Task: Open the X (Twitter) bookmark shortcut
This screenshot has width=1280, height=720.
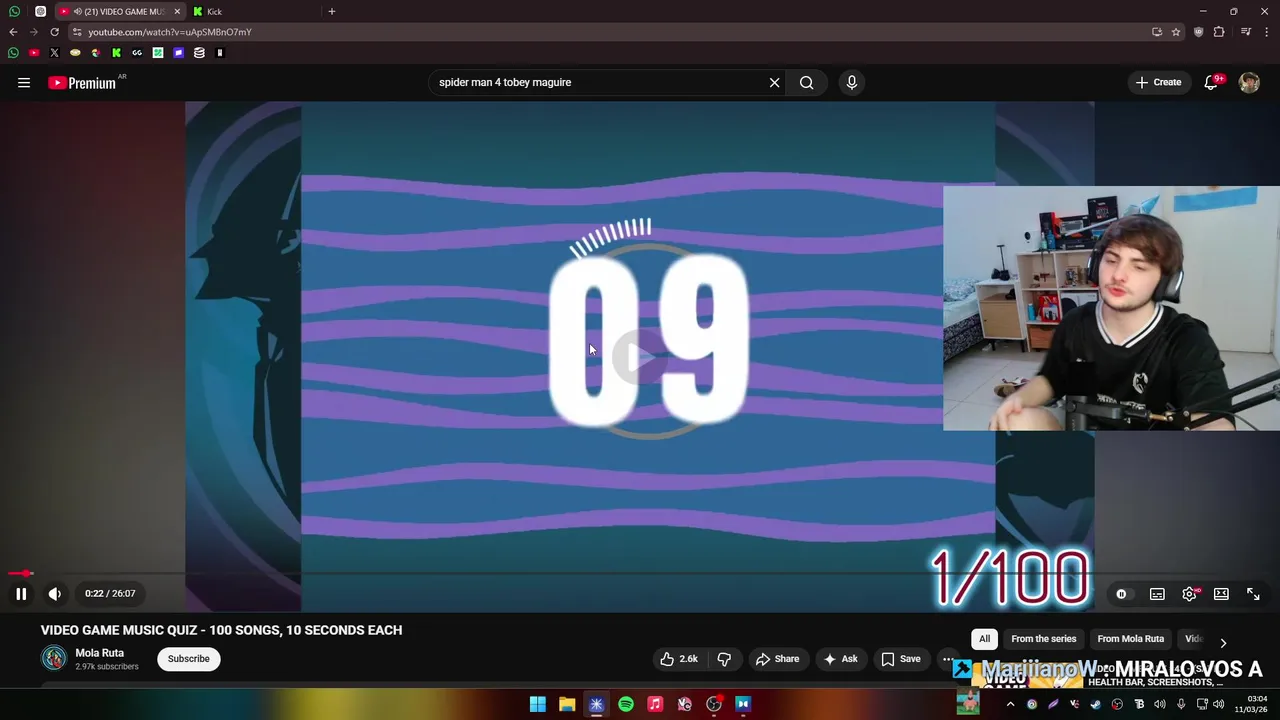Action: pos(54,53)
